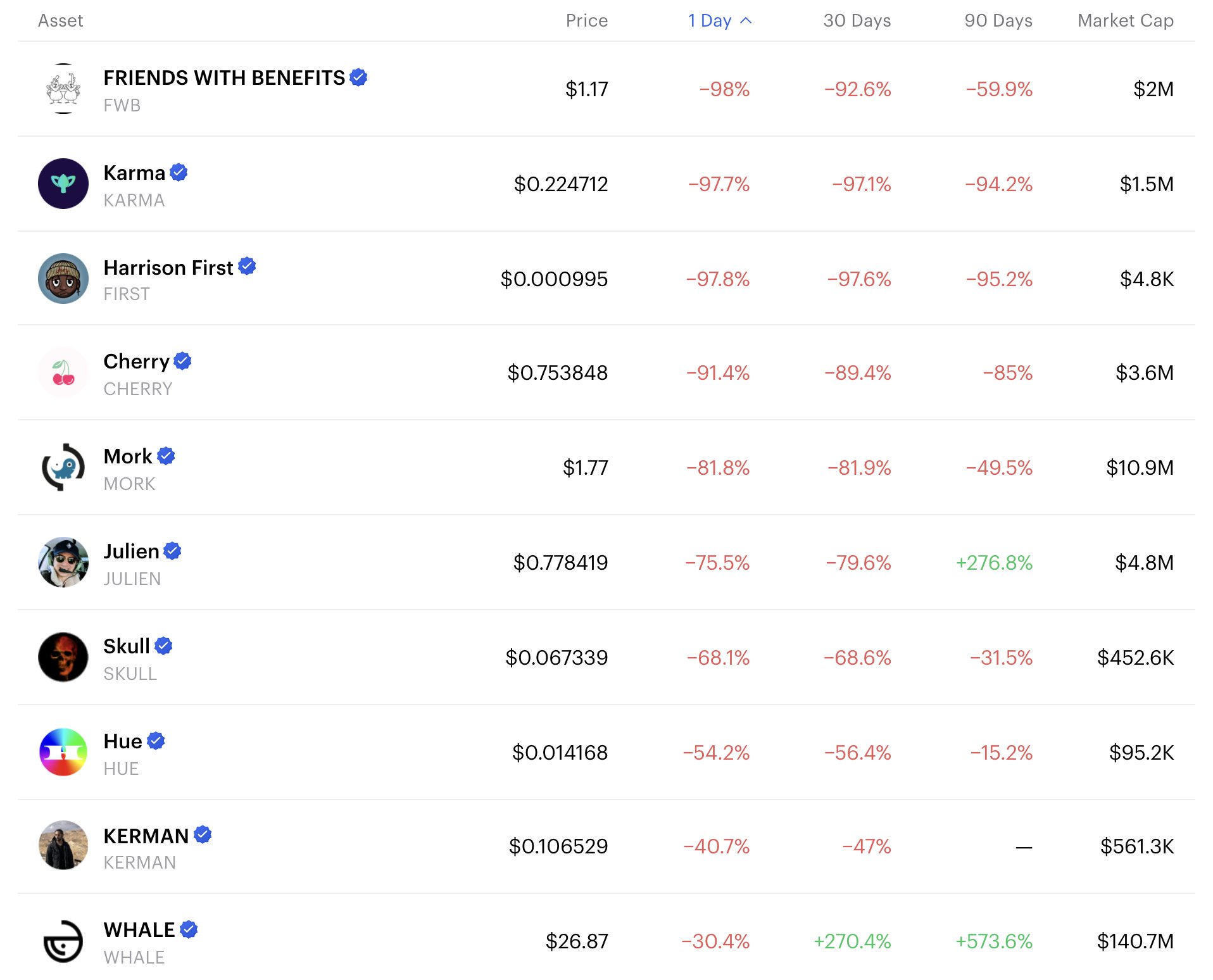The image size is (1213, 980).
Task: Click the Karma token logo
Action: 63,184
